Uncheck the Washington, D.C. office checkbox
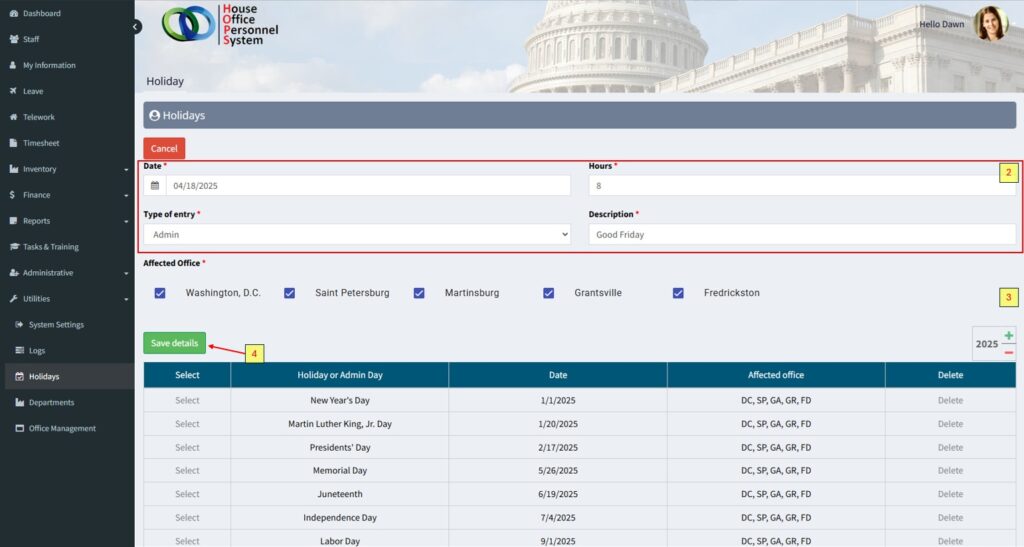 click(160, 293)
